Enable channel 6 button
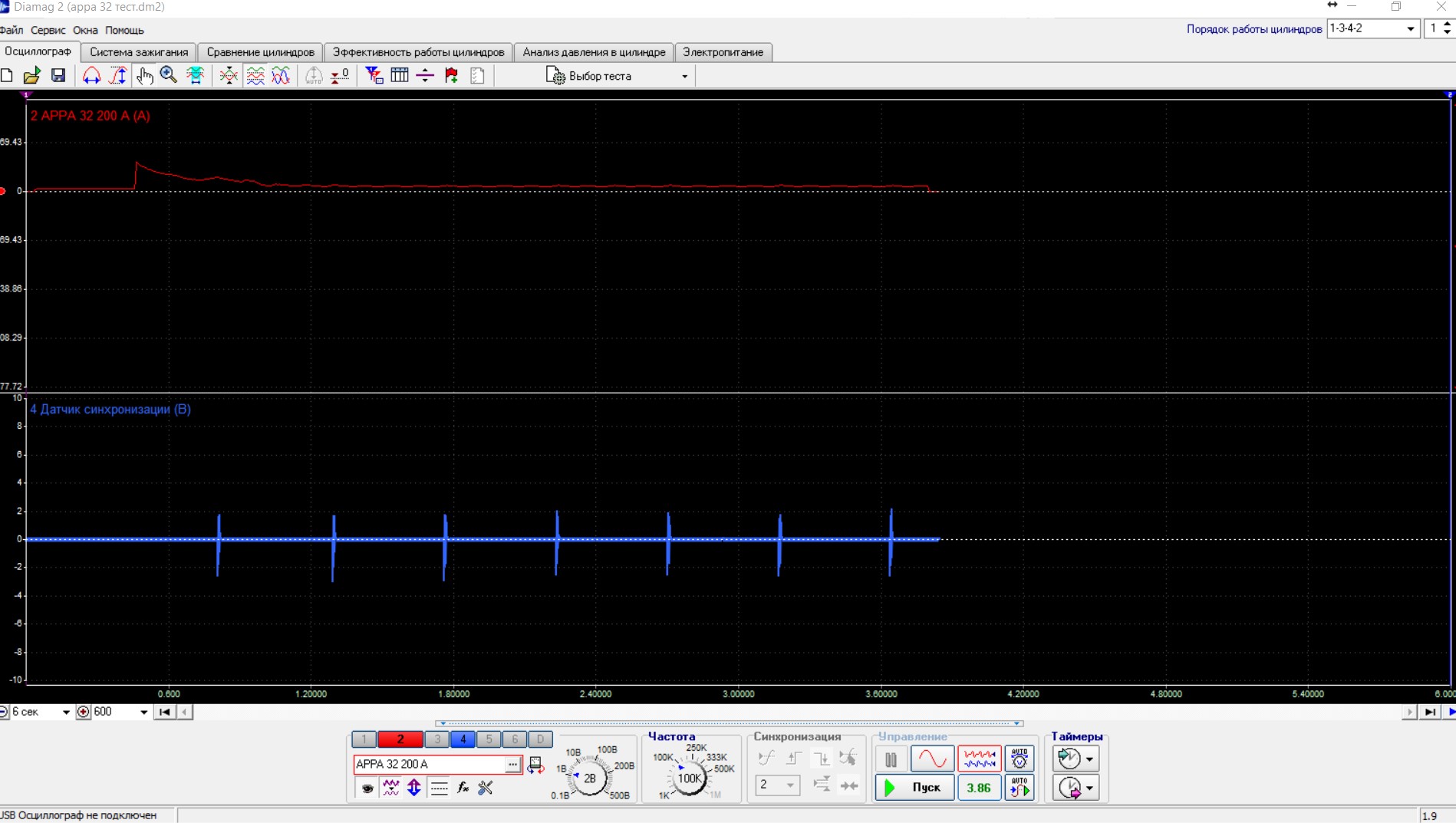1456x823 pixels. pos(515,739)
